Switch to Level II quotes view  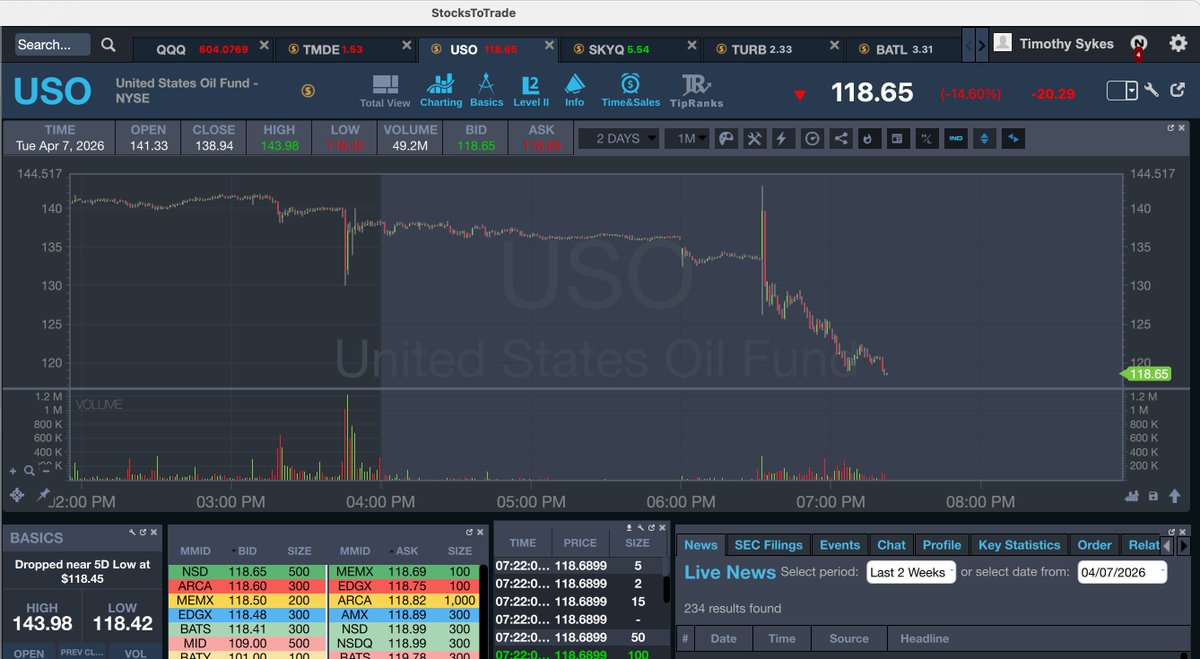531,90
